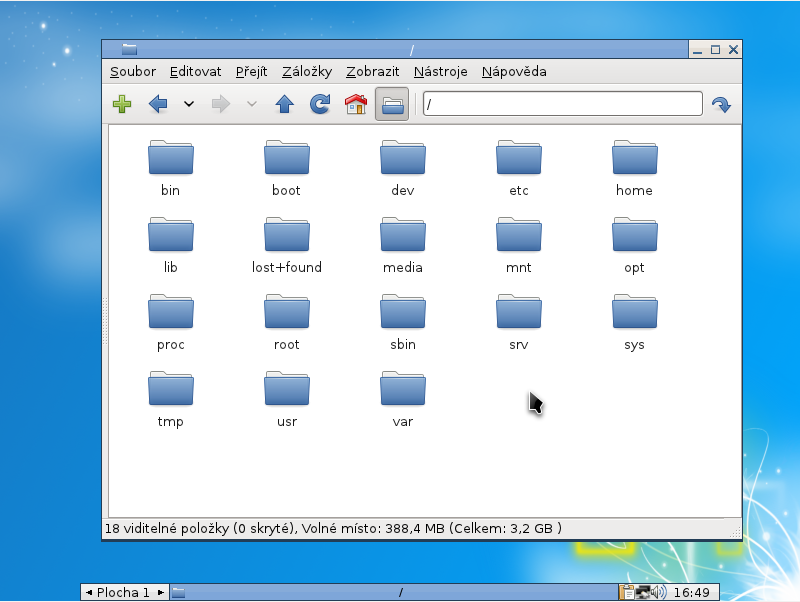800x602 pixels.
Task: Toggle the side pane folder button
Action: pyautogui.click(x=392, y=103)
